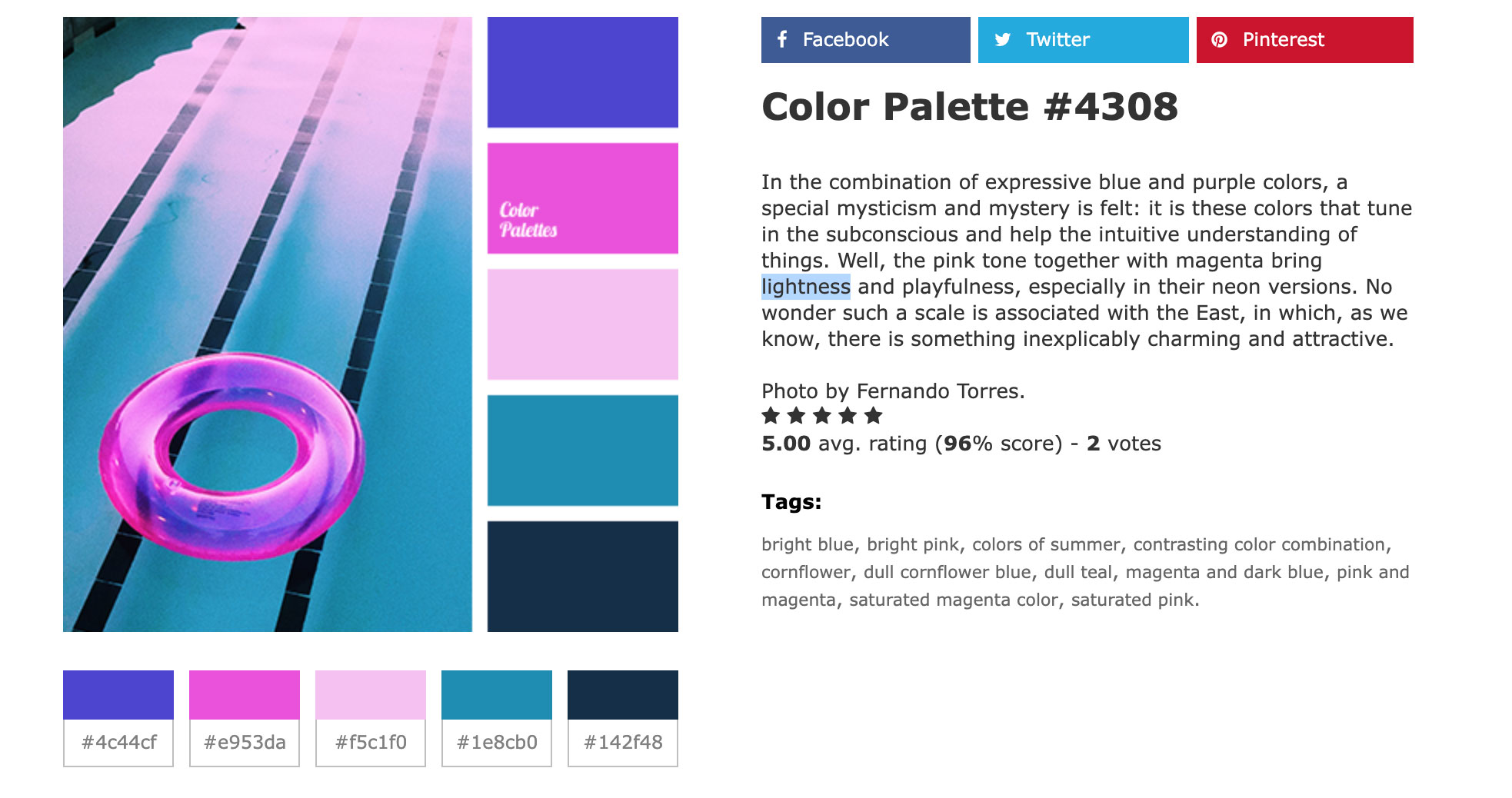The image size is (1512, 798).
Task: Select the small #4c44cf indigo swatch
Action: click(118, 695)
